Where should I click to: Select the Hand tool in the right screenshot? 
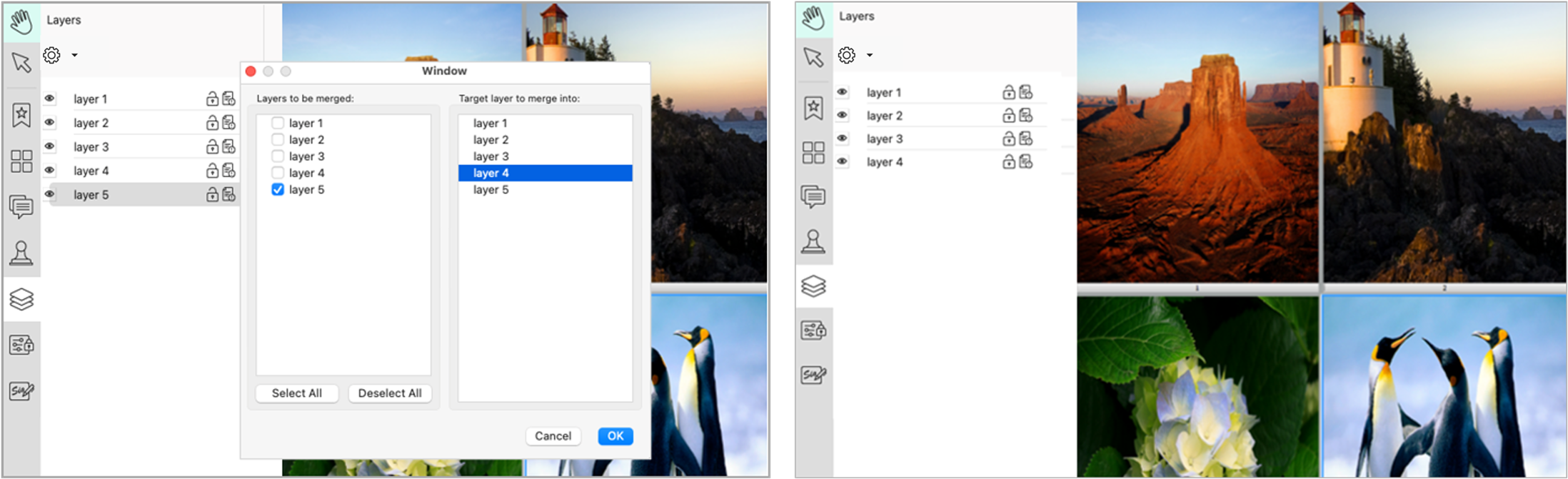(x=813, y=19)
